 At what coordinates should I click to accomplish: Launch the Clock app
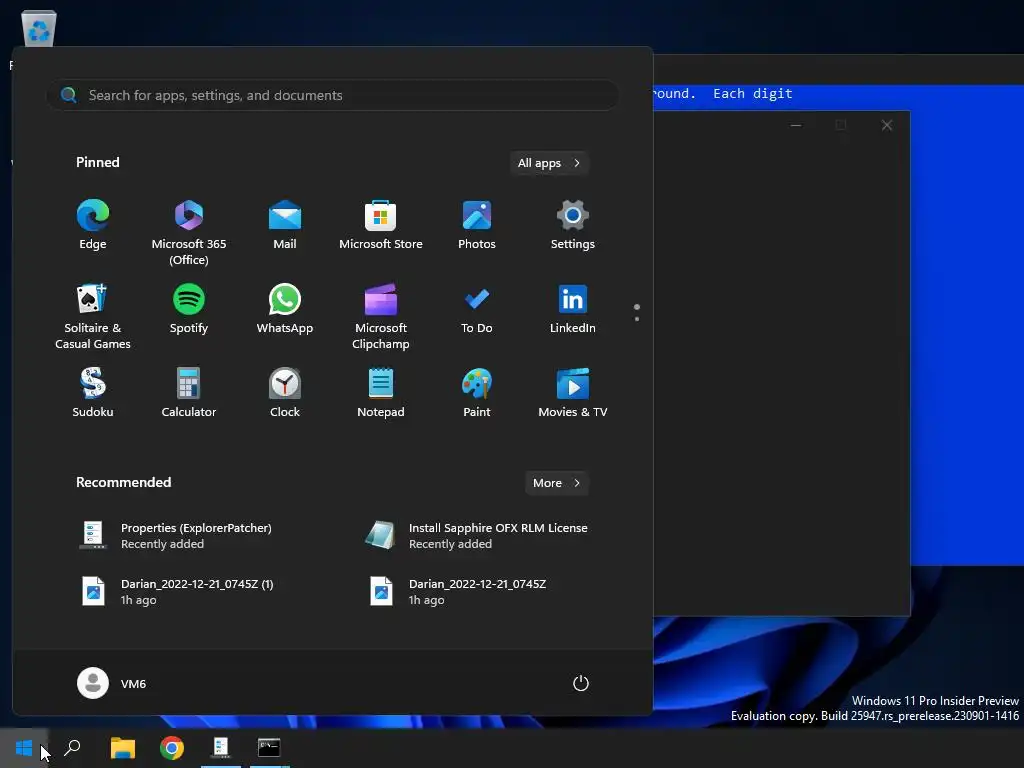click(x=285, y=393)
